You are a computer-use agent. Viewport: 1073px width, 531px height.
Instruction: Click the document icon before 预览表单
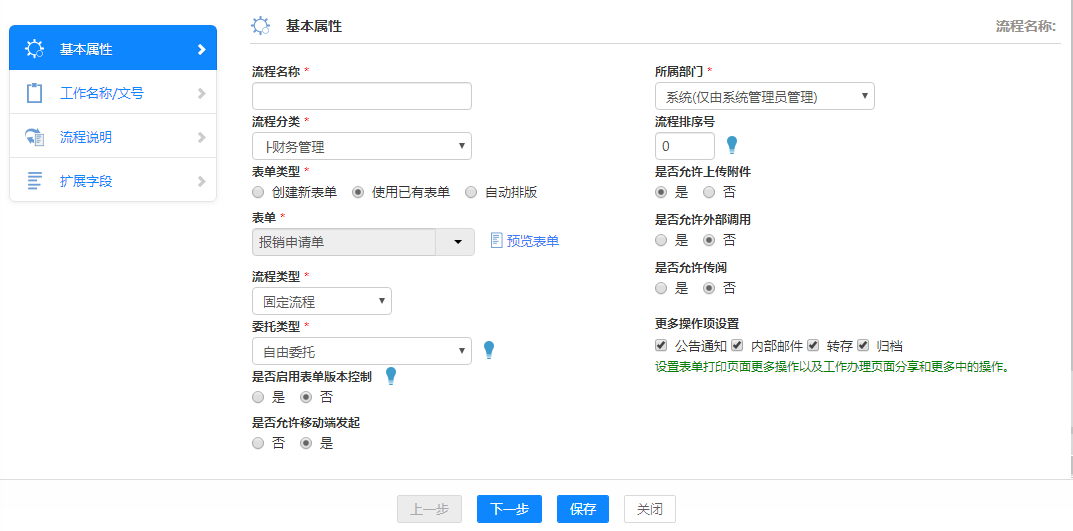pyautogui.click(x=496, y=241)
